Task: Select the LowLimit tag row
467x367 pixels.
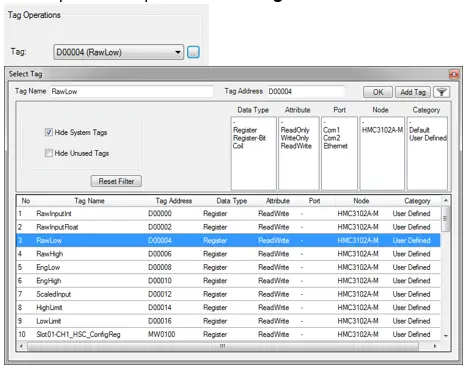Action: point(228,321)
